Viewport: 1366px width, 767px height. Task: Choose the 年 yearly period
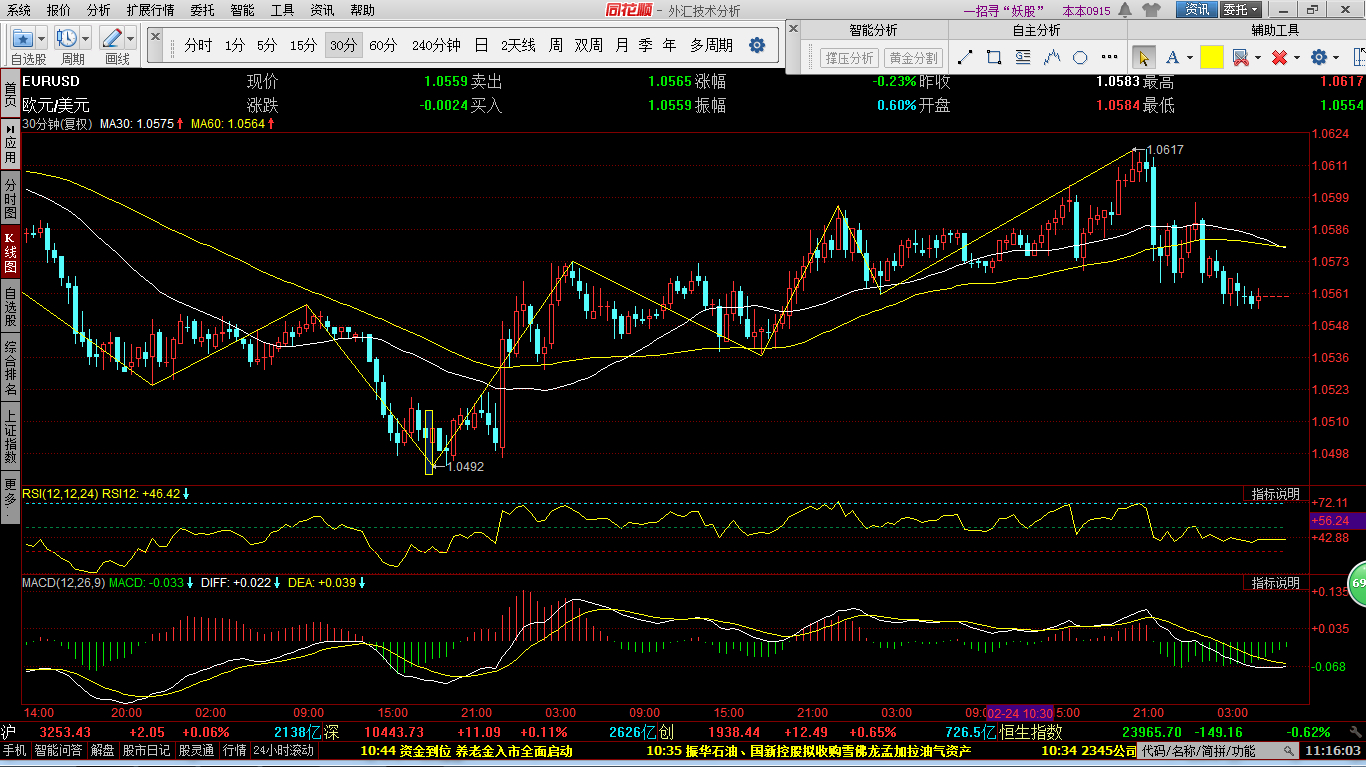click(669, 45)
